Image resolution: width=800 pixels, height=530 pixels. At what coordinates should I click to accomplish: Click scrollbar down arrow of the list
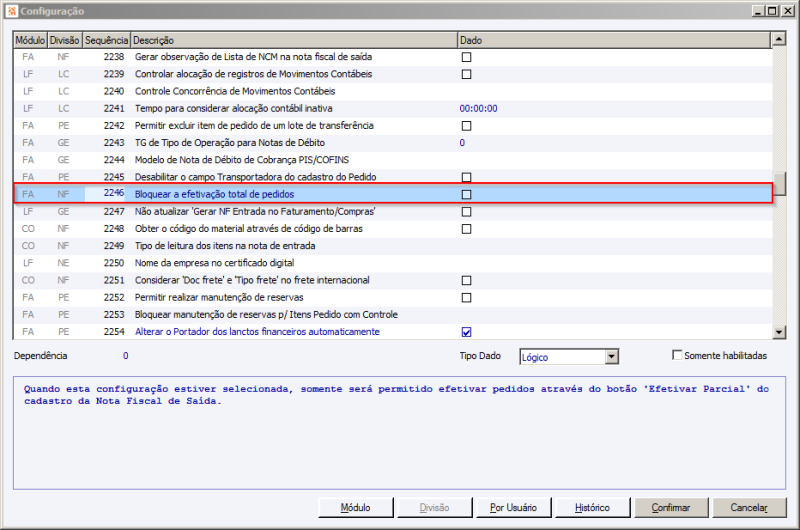tap(779, 332)
